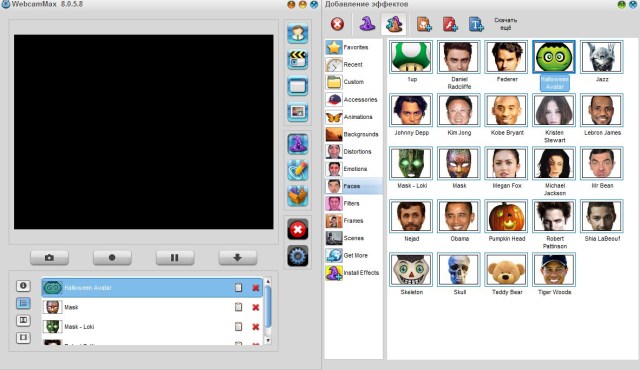Select the Distortions category
Screen dimensions: 640x370
(x=354, y=151)
